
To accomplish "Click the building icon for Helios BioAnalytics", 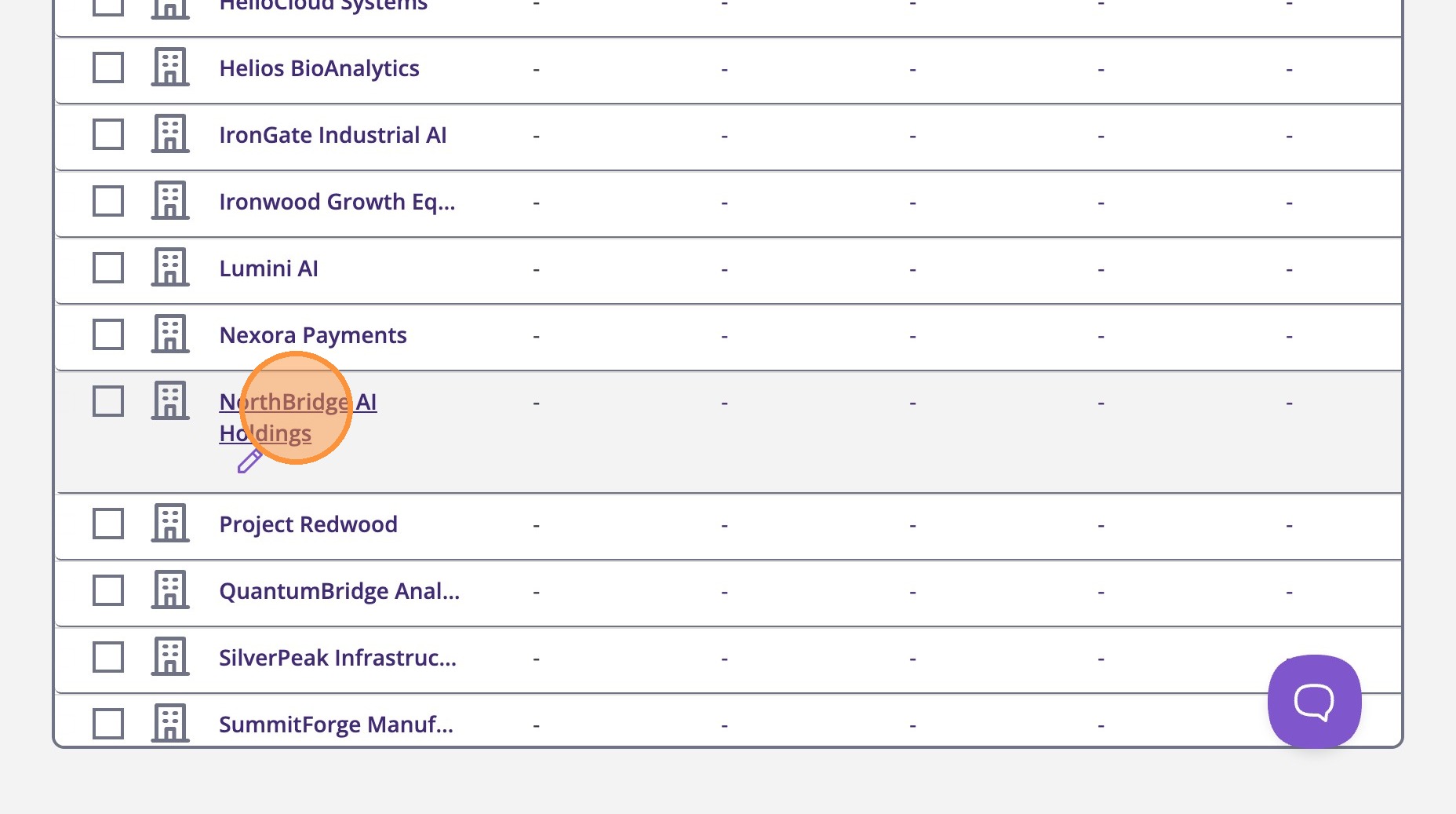I will (x=170, y=68).
